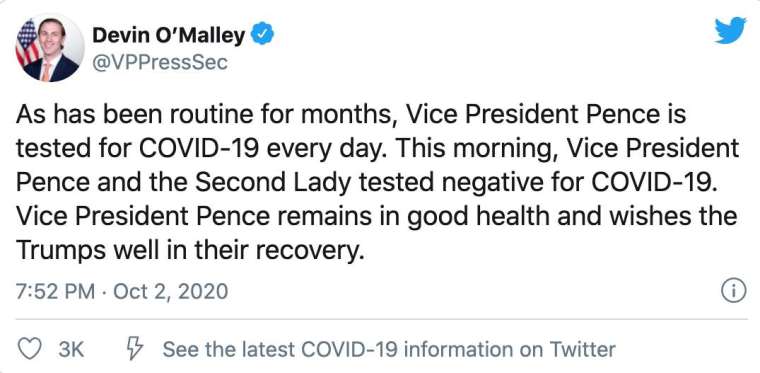Click the lightning bolt icon
The width and height of the screenshot is (760, 373).
(135, 349)
